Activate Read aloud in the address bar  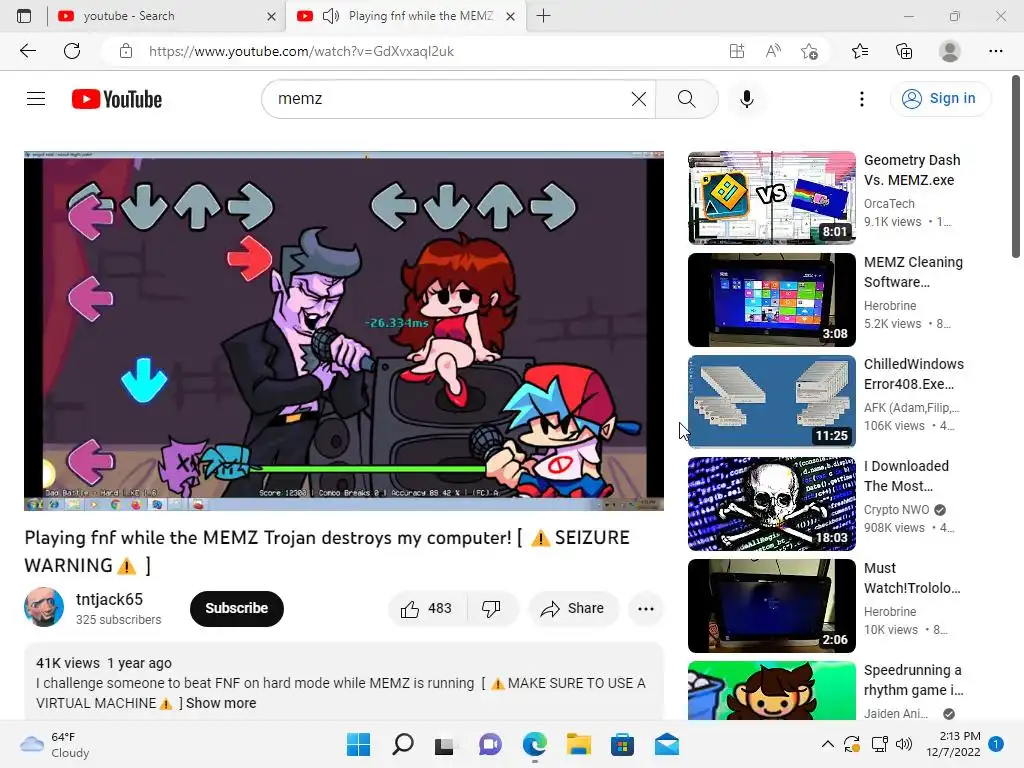[x=773, y=51]
